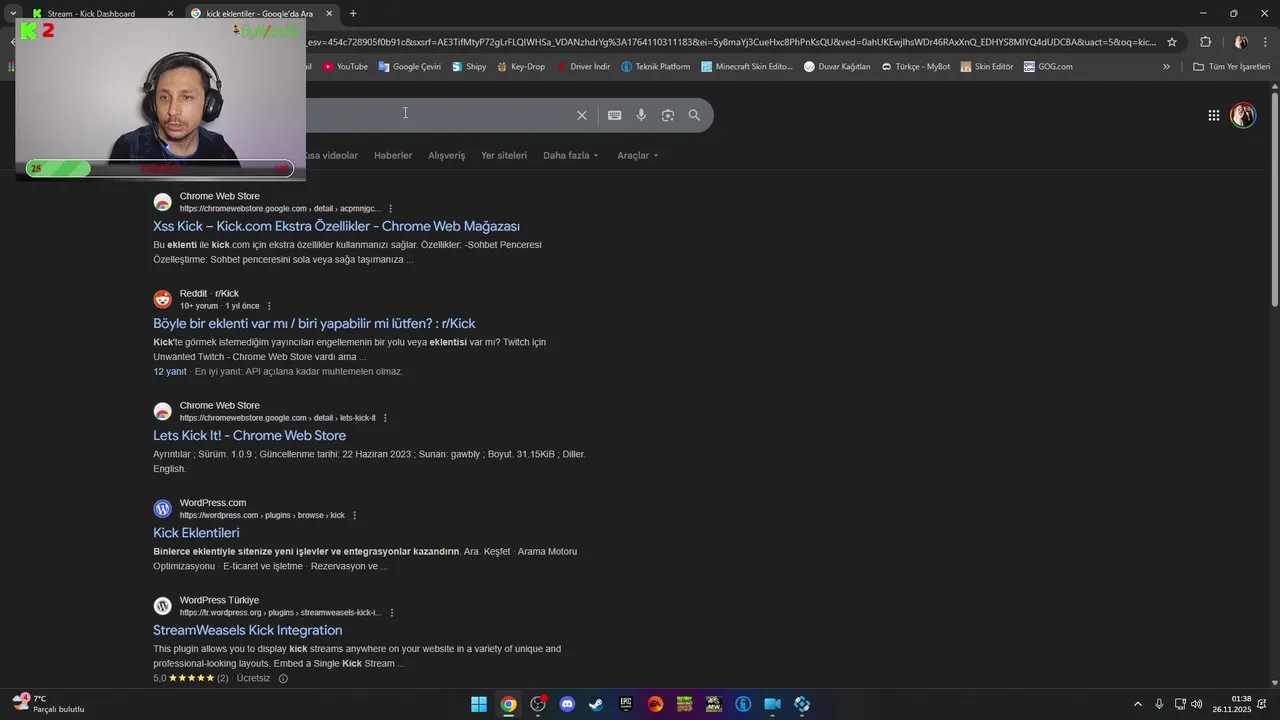Bookmark this page with the star icon

tap(1172, 42)
